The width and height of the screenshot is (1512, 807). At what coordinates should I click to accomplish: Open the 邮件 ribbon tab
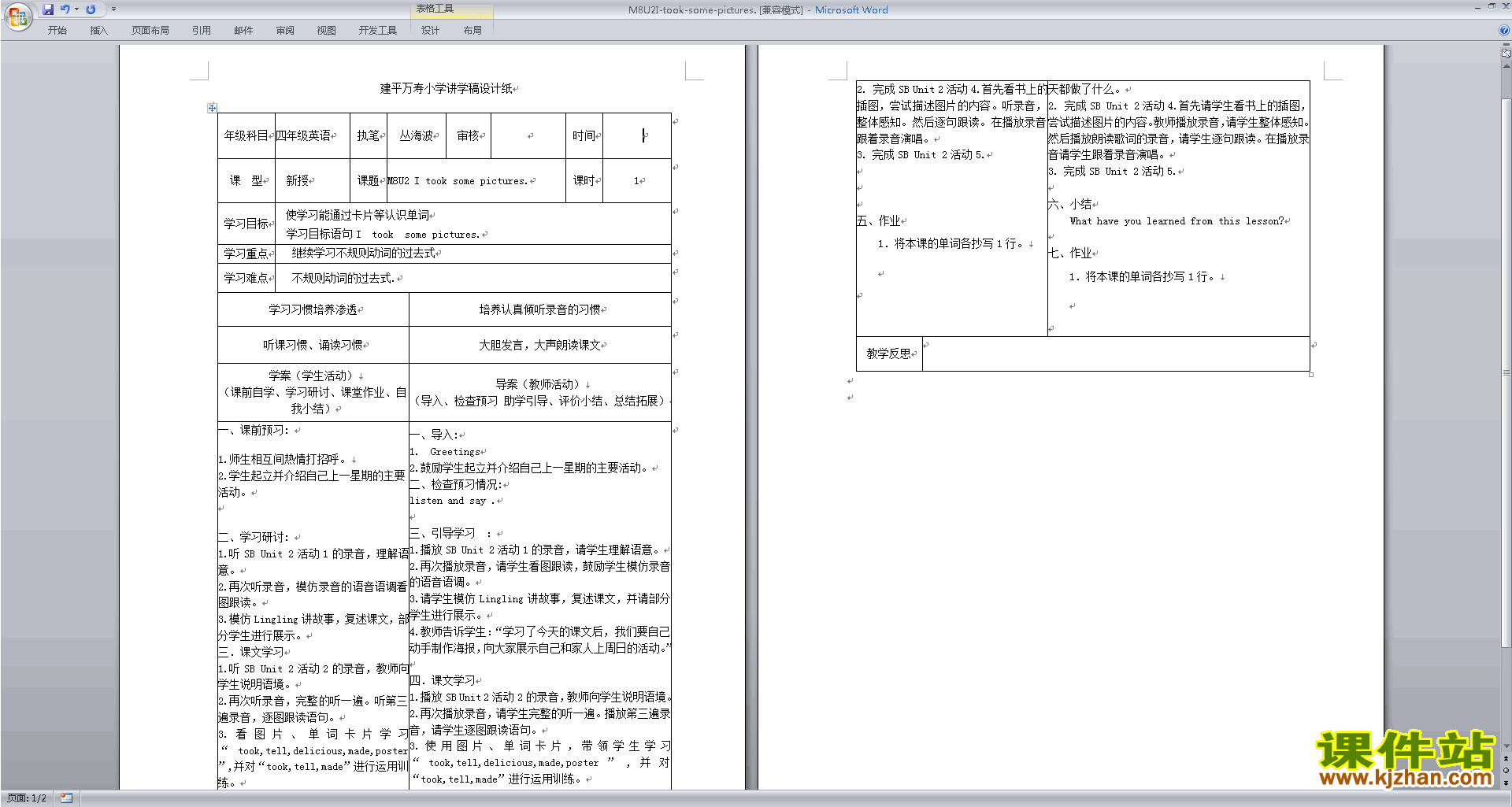[243, 30]
